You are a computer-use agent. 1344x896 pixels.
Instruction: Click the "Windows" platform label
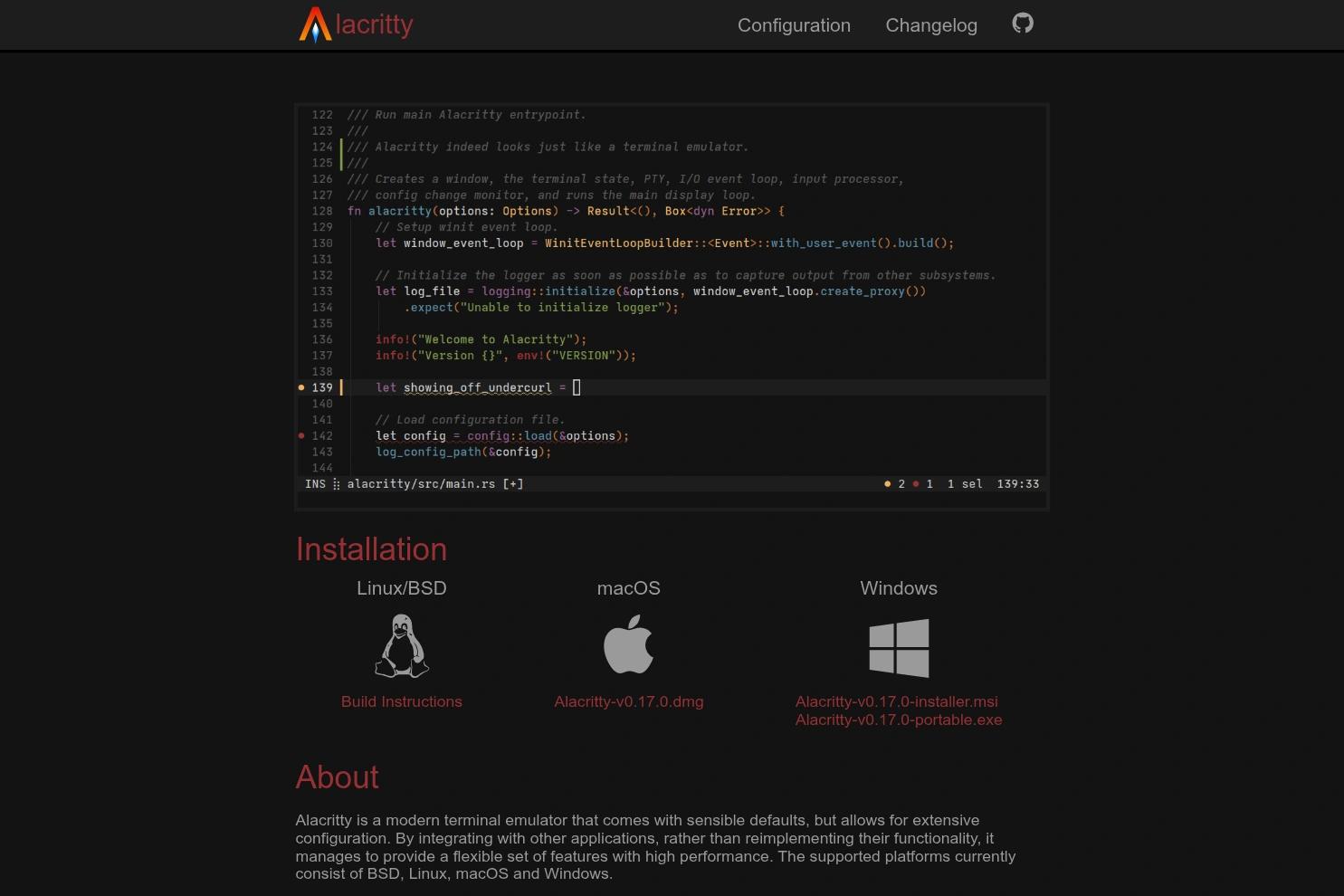tap(899, 588)
